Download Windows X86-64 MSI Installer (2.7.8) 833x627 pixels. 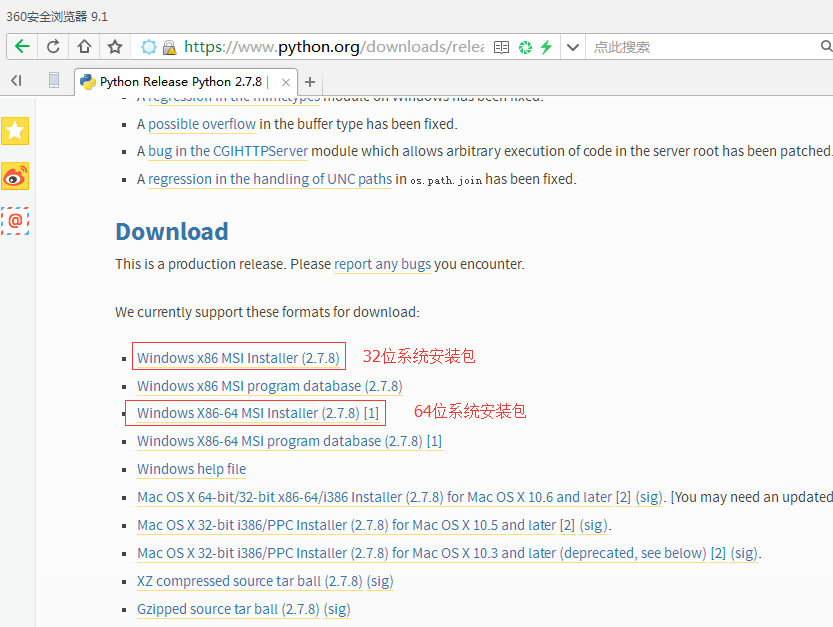tap(248, 413)
